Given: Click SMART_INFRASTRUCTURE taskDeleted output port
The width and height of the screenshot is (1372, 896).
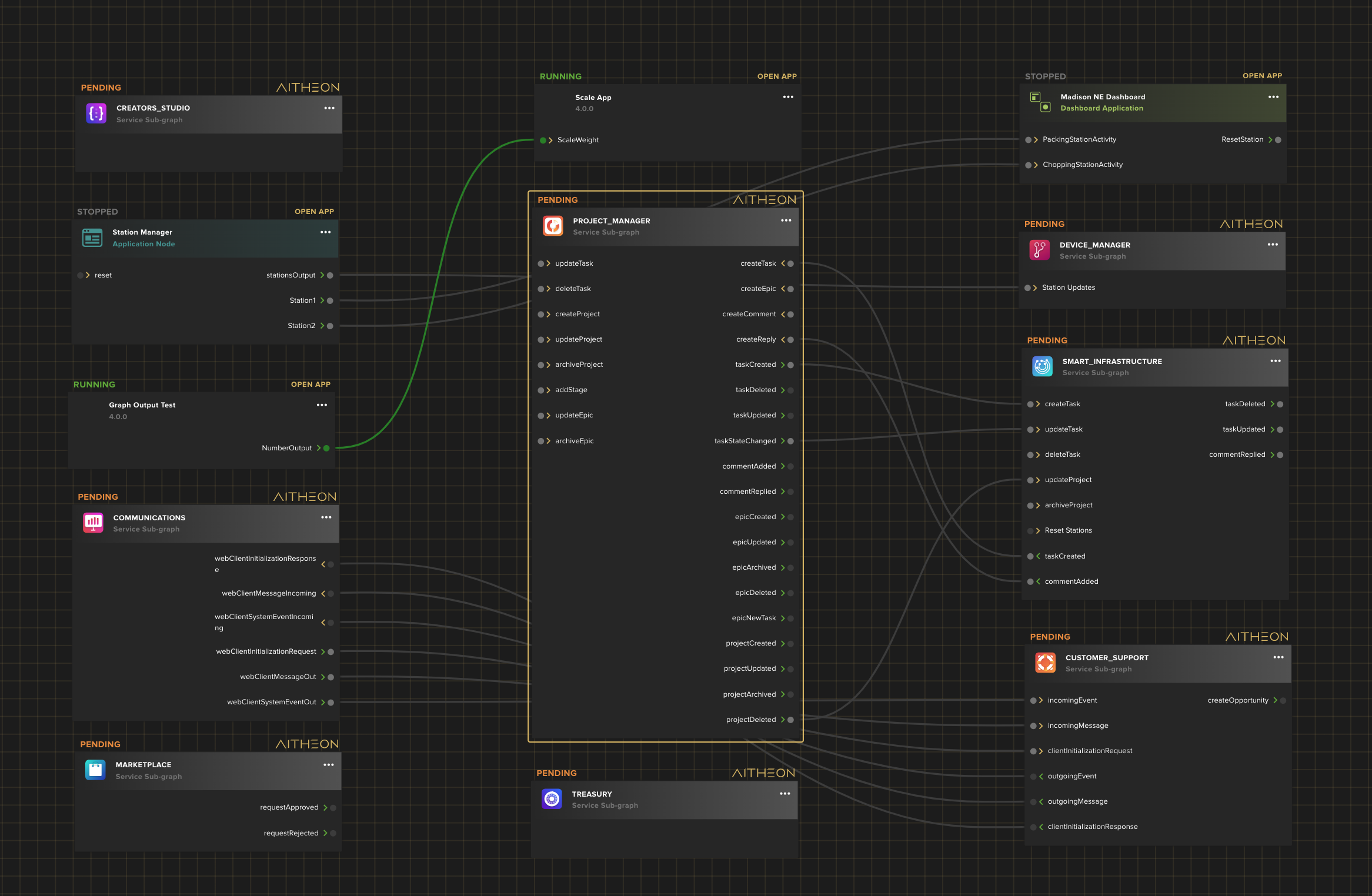Looking at the screenshot, I should click(1280, 404).
